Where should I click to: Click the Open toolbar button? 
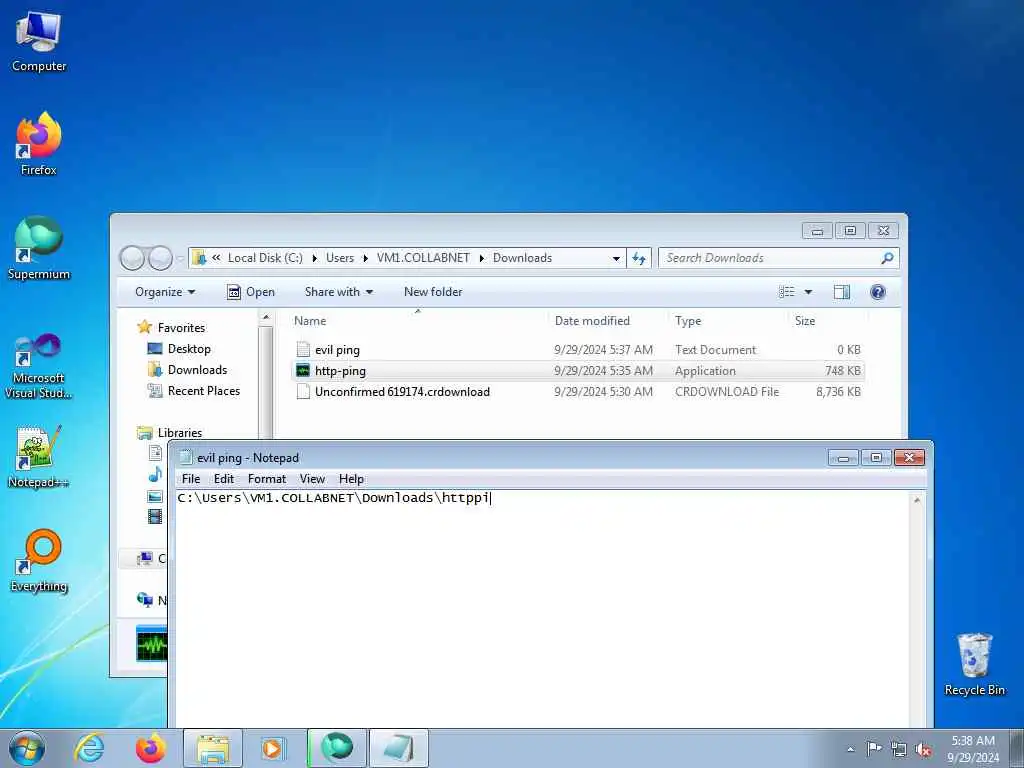click(x=251, y=292)
